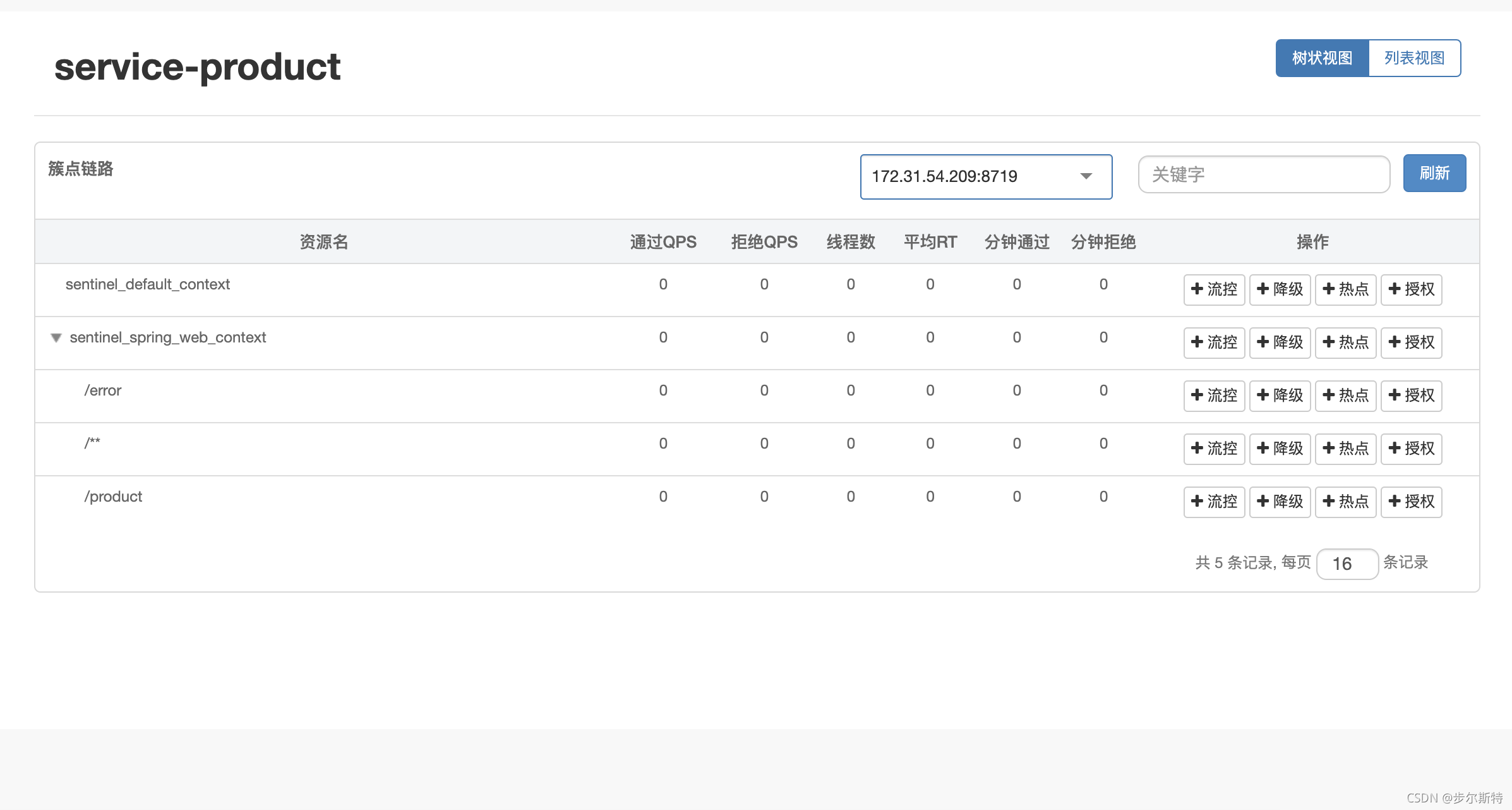Add degrade rule for /error resource

[x=1280, y=396]
